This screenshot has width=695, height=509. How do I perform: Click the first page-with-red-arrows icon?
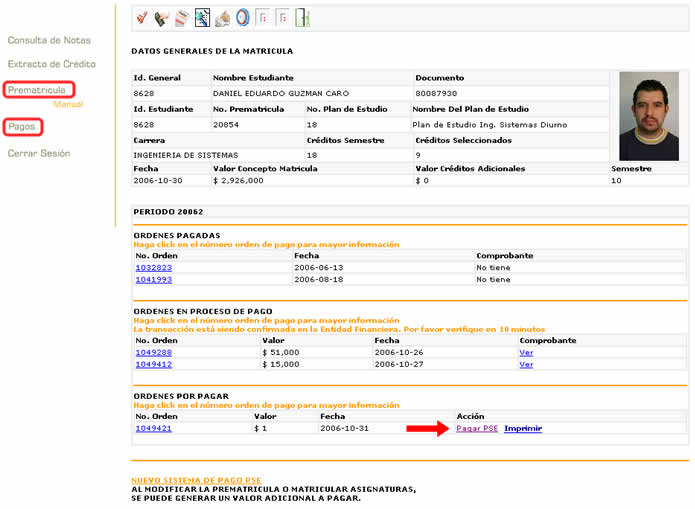[262, 19]
